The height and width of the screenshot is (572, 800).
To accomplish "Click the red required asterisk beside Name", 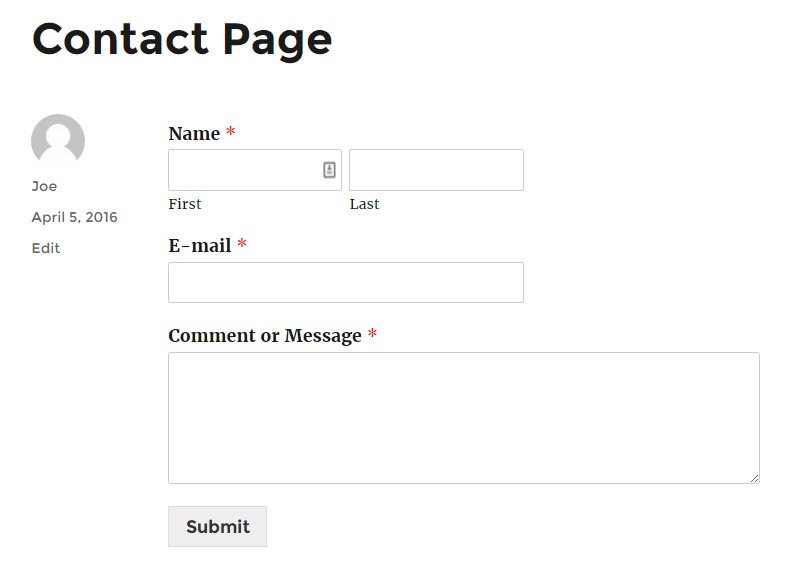I will coord(231,132).
